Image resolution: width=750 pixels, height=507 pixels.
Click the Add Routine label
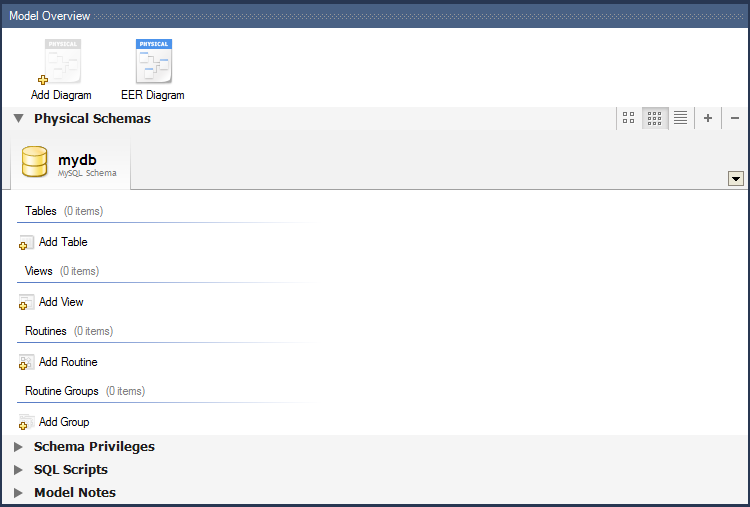pyautogui.click(x=68, y=362)
